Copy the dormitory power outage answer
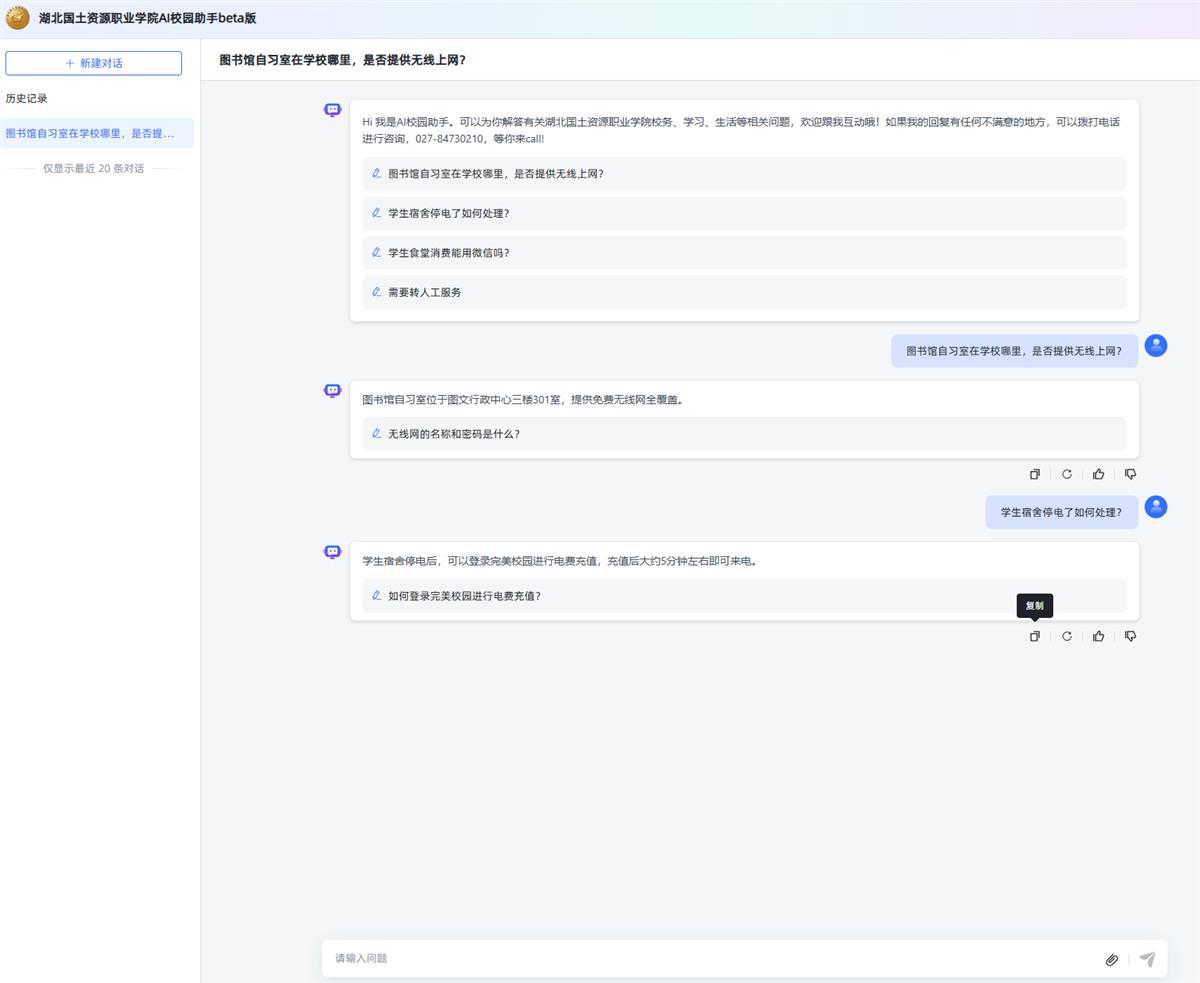1200x983 pixels. coord(1035,636)
